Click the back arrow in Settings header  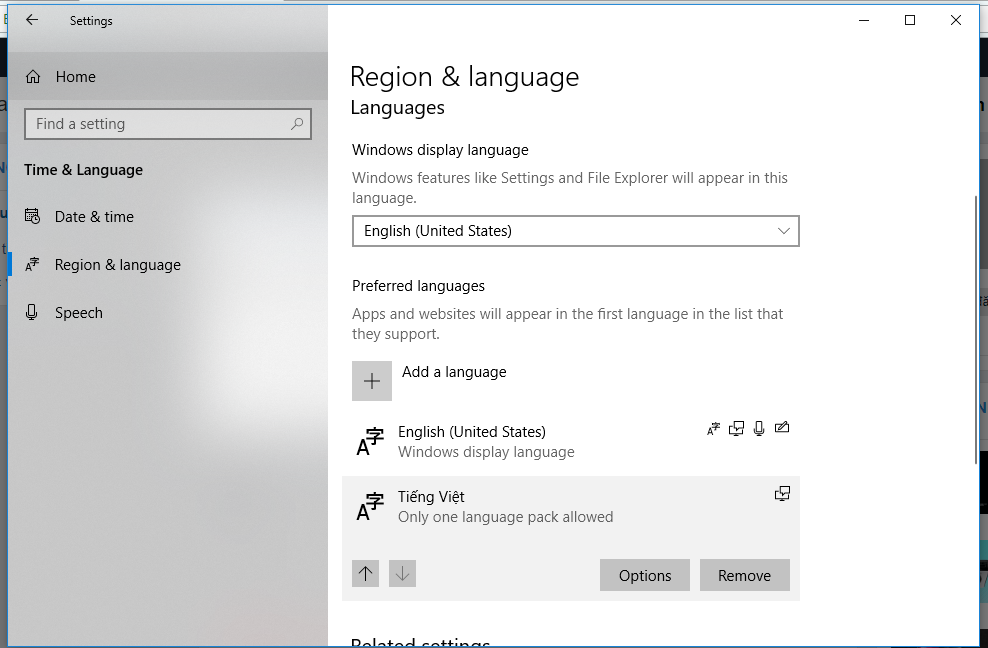[x=32, y=20]
